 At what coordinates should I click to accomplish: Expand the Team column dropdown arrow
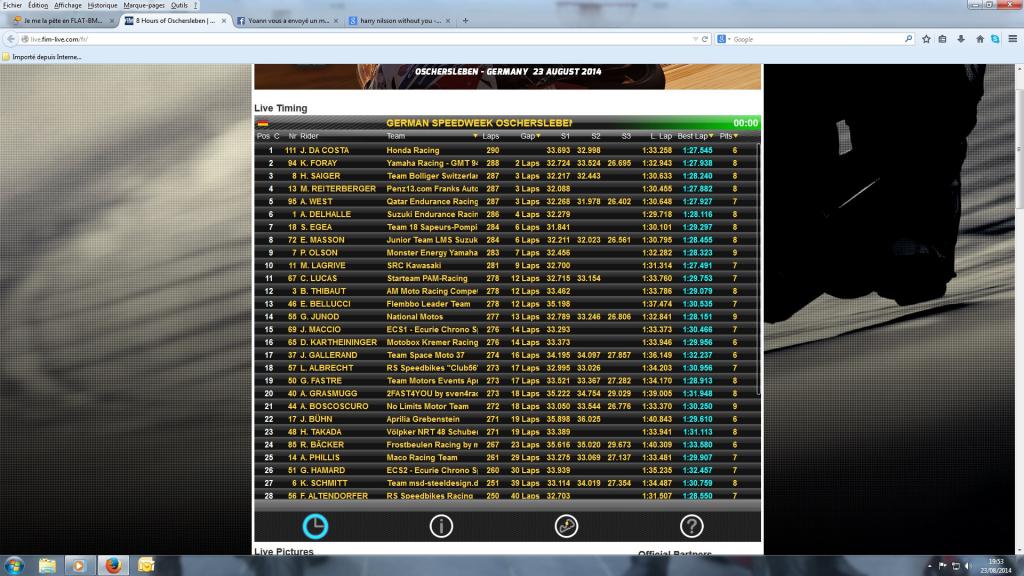(475, 136)
